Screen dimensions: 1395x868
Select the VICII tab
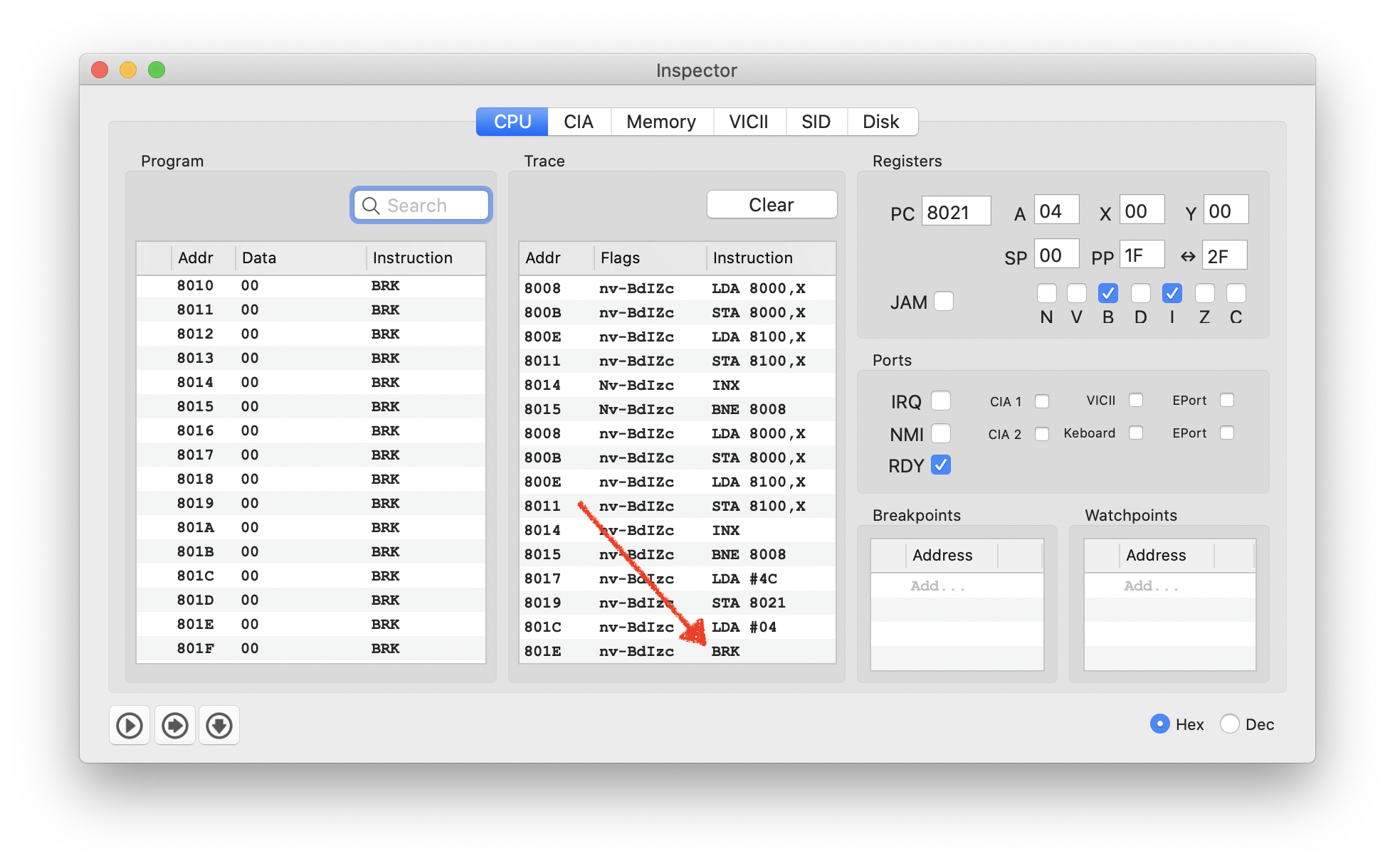(x=749, y=122)
